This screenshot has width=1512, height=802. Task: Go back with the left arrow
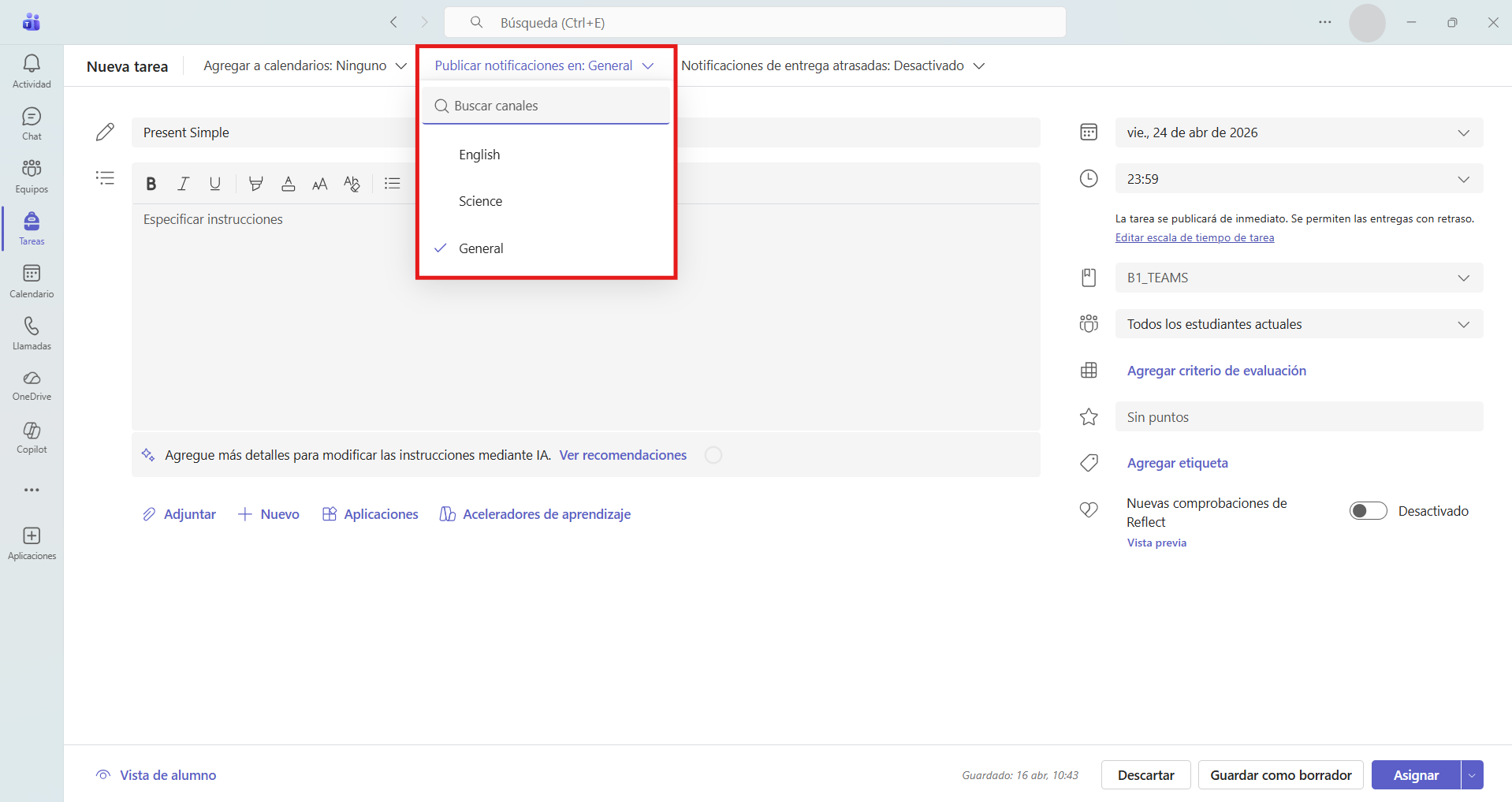394,22
